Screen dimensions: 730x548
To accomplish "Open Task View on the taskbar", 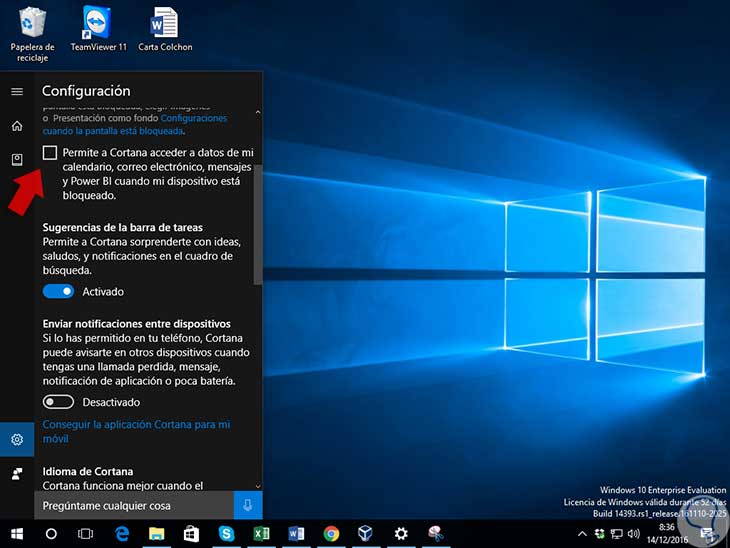I will pos(85,534).
